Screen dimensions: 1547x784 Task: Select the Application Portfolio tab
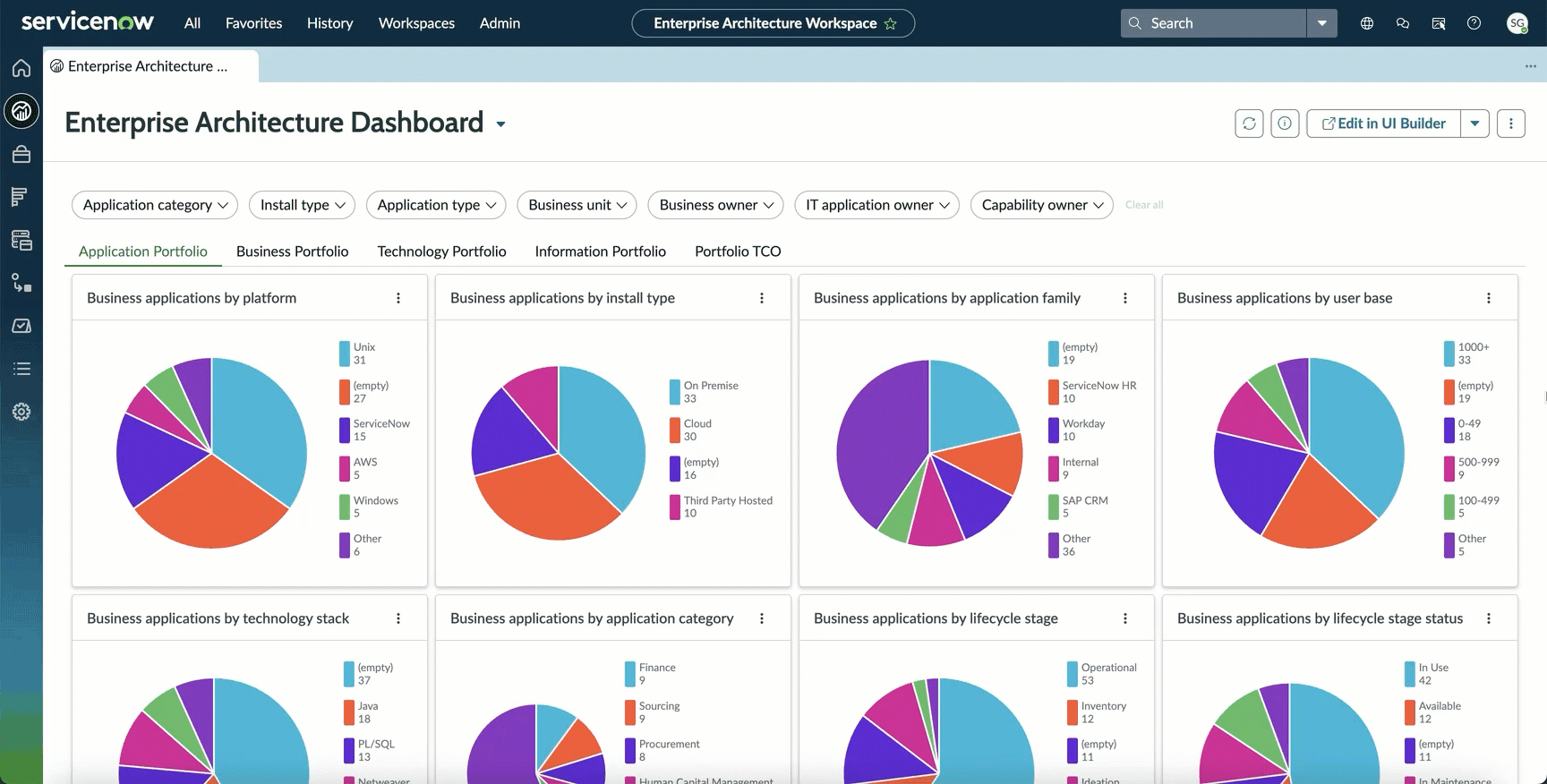pos(143,251)
